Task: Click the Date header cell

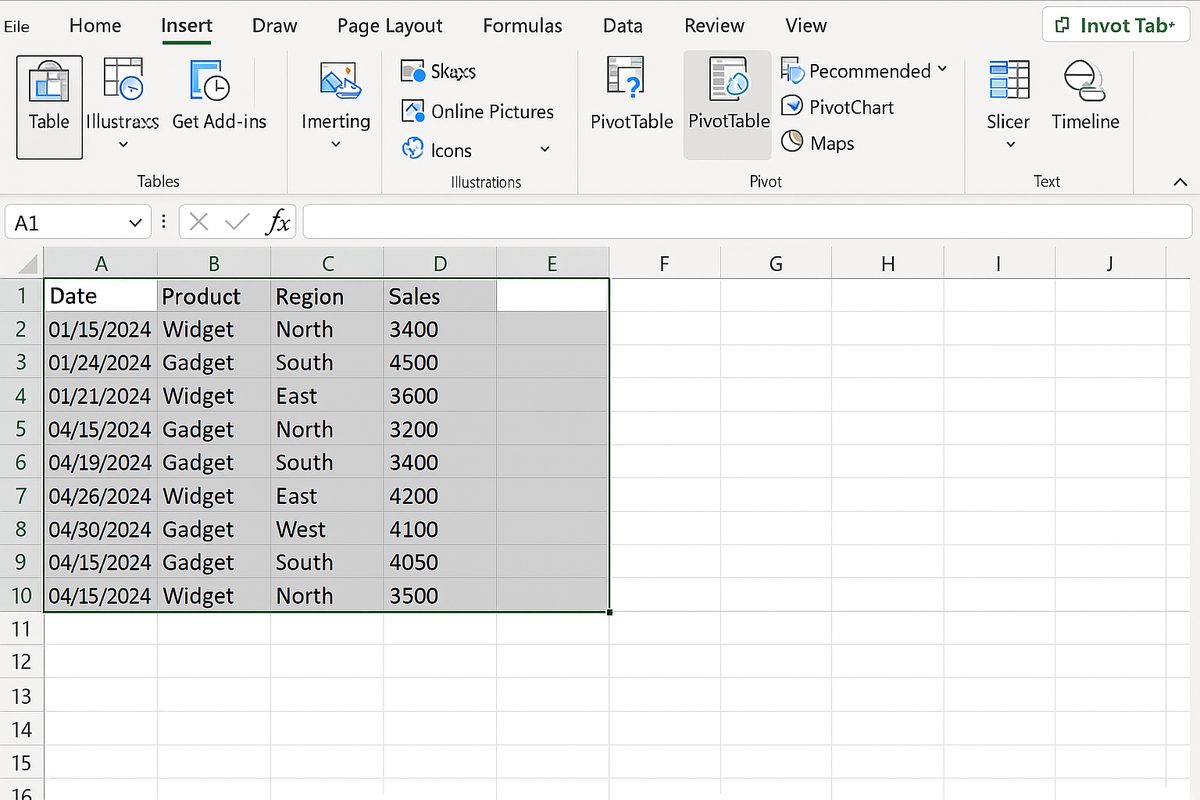Action: coord(101,296)
